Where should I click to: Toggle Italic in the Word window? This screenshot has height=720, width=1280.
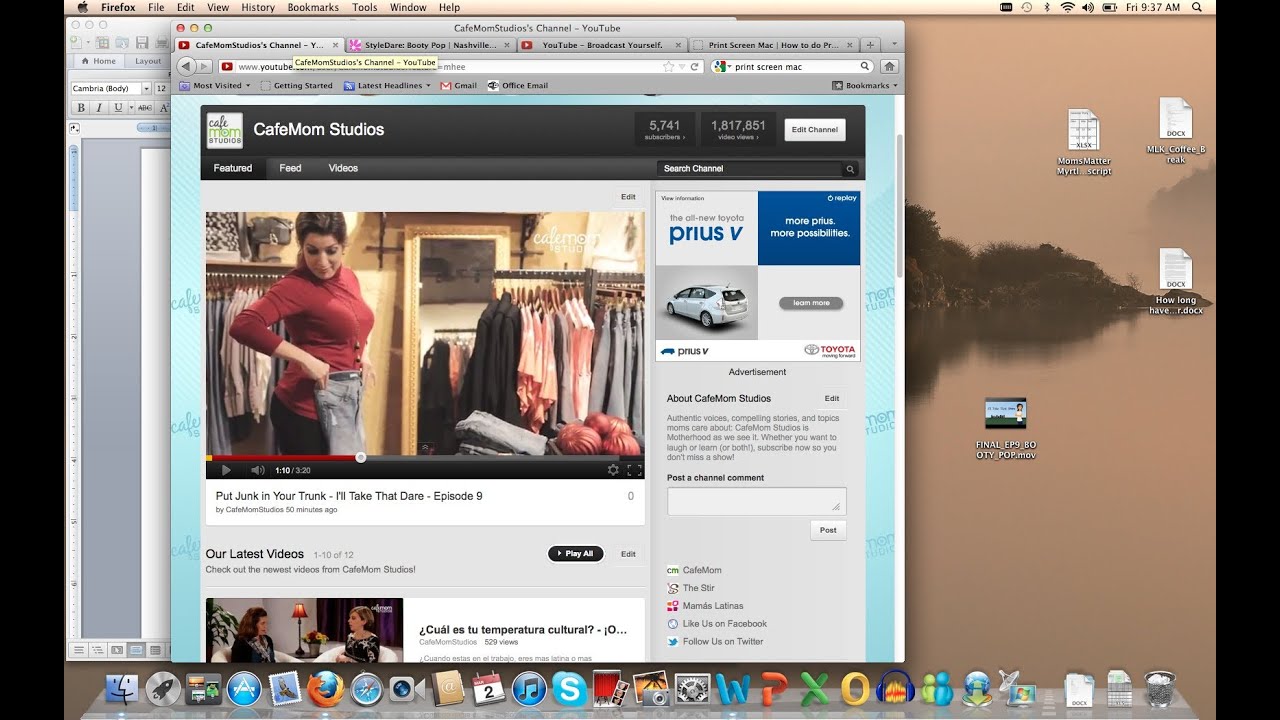(100, 108)
